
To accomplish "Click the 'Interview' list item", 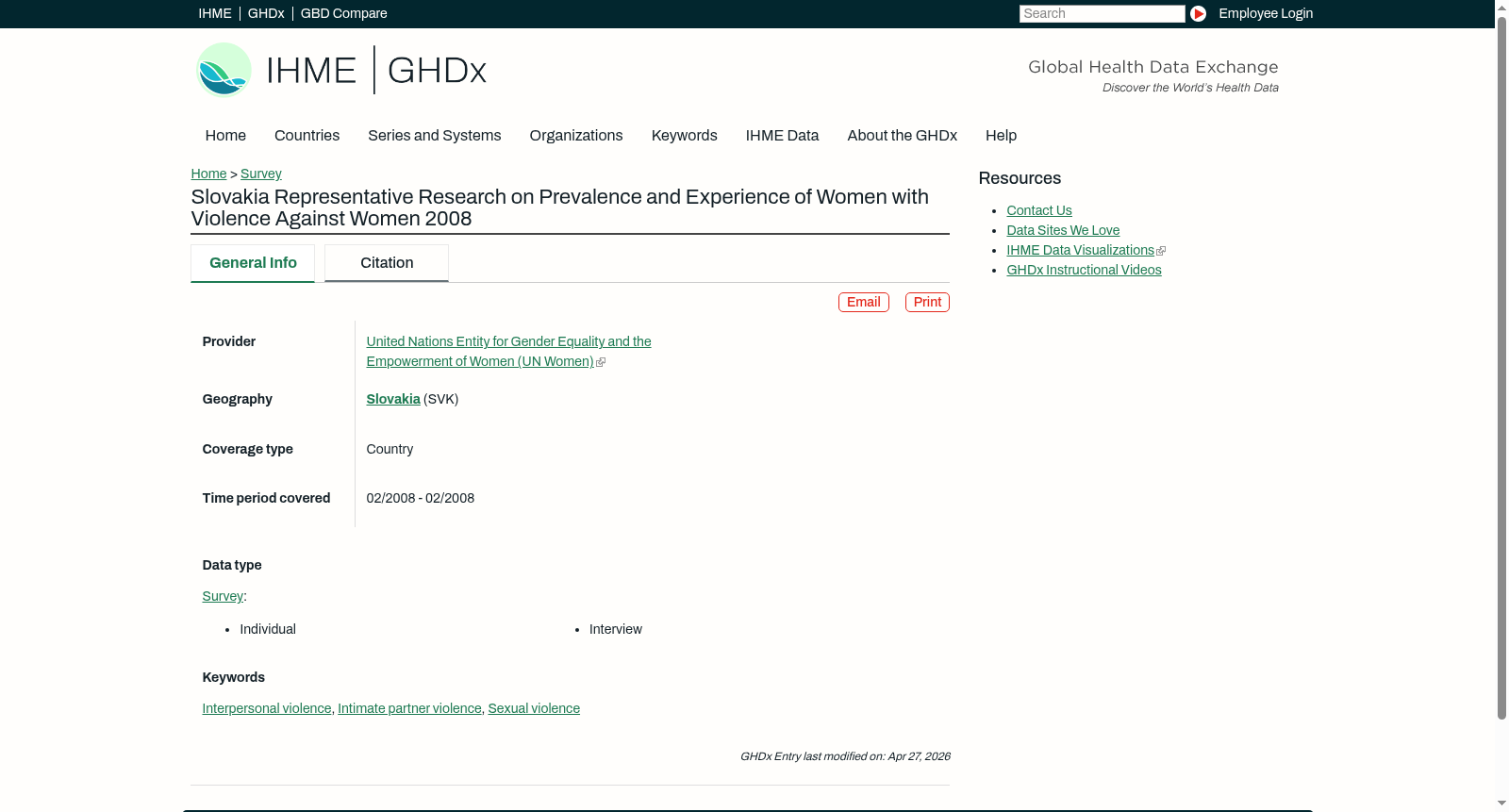I will (x=616, y=629).
